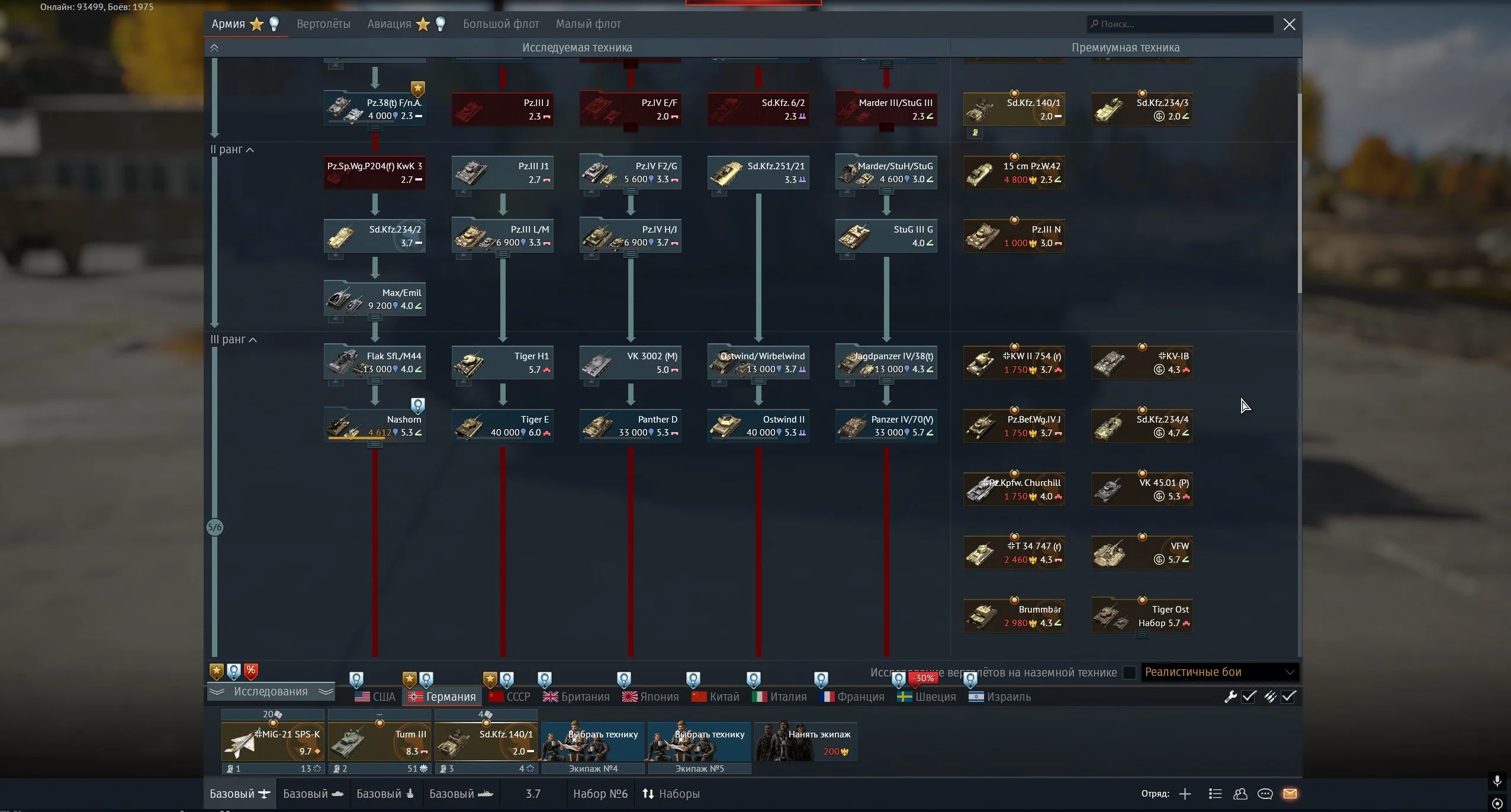Click the microphone voice chat icon
The image size is (1511, 812).
coord(1497,781)
